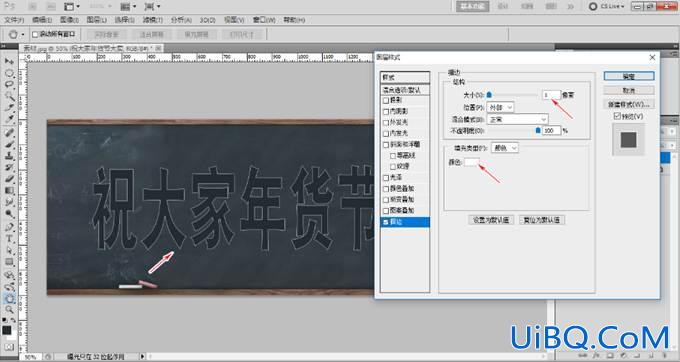Image resolution: width=680 pixels, height=362 pixels.
Task: Click the 新建样式 (New Style) button
Action: (x=629, y=104)
